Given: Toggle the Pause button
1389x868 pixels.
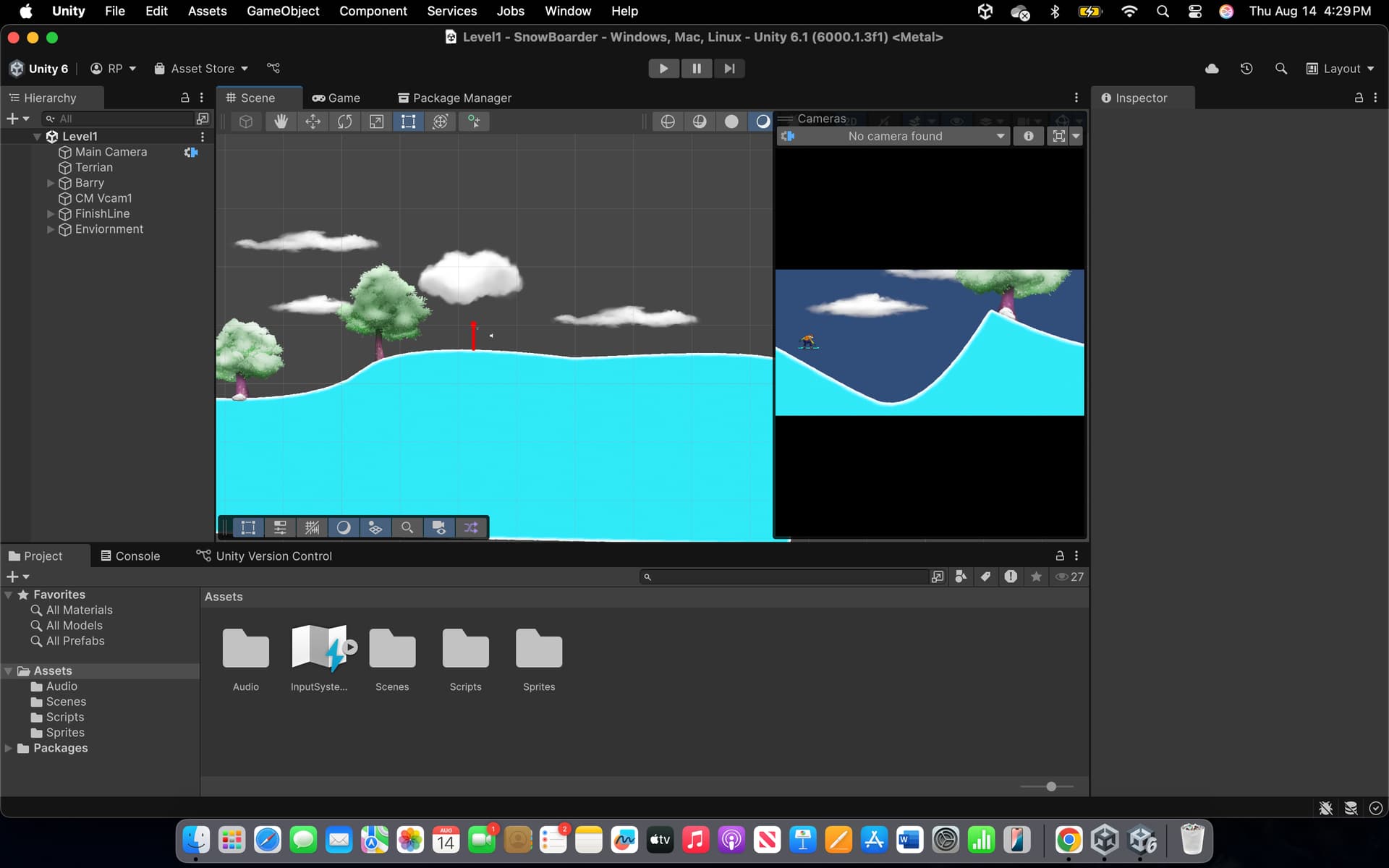Looking at the screenshot, I should coord(696,68).
